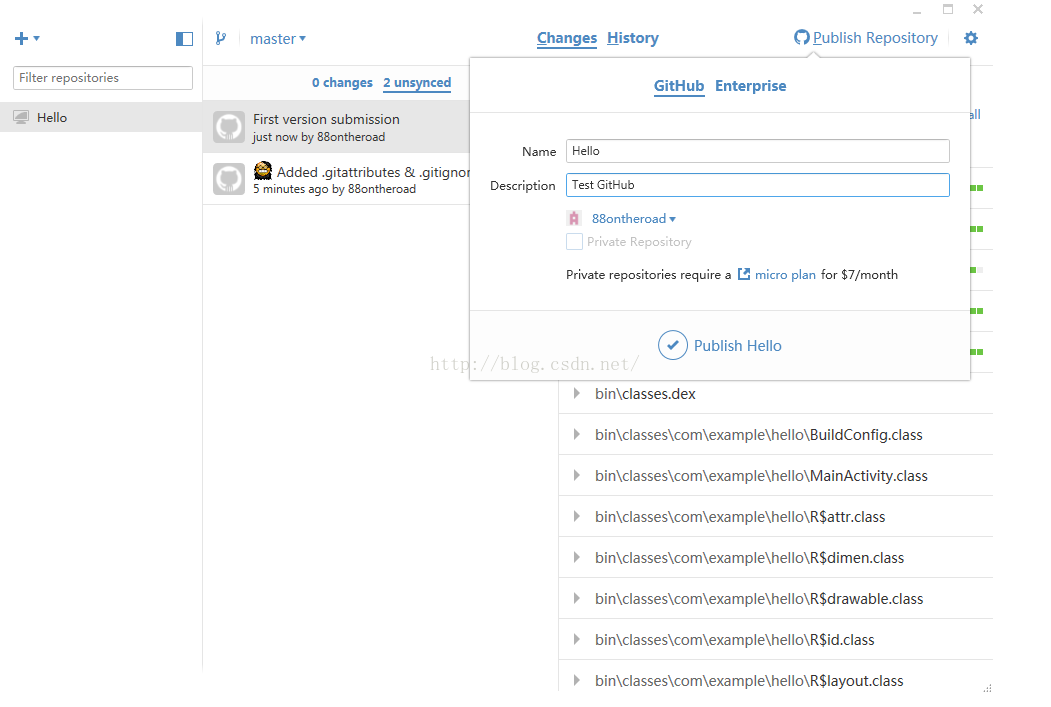Expand R$id.class file diff
The height and width of the screenshot is (707, 1051).
576,639
